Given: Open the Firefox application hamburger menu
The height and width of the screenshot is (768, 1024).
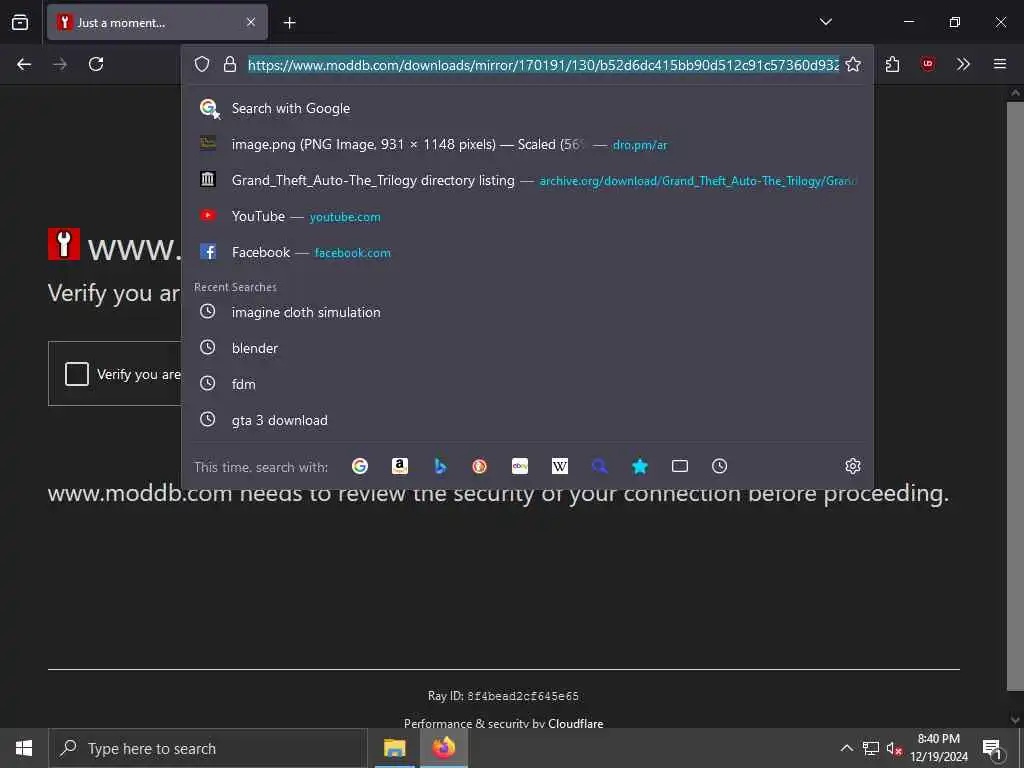Looking at the screenshot, I should click(1000, 64).
